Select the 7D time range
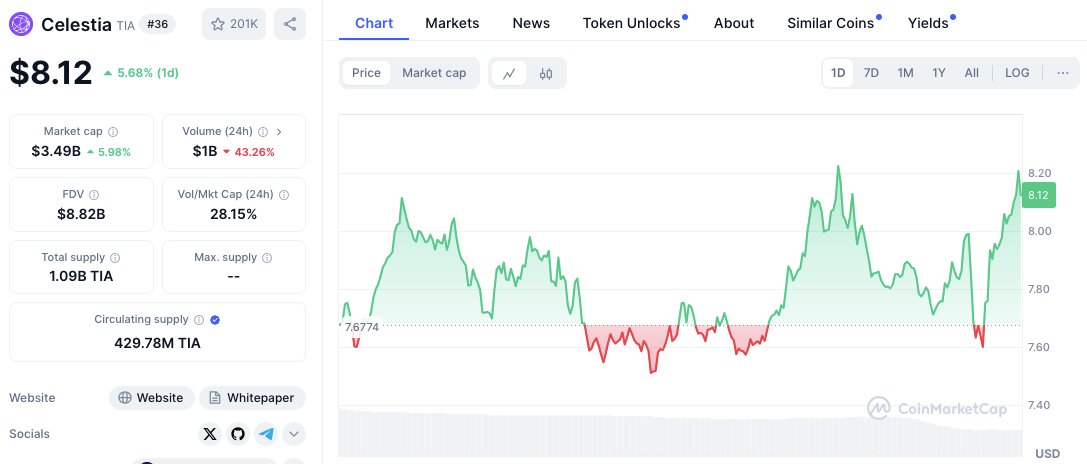 (871, 73)
